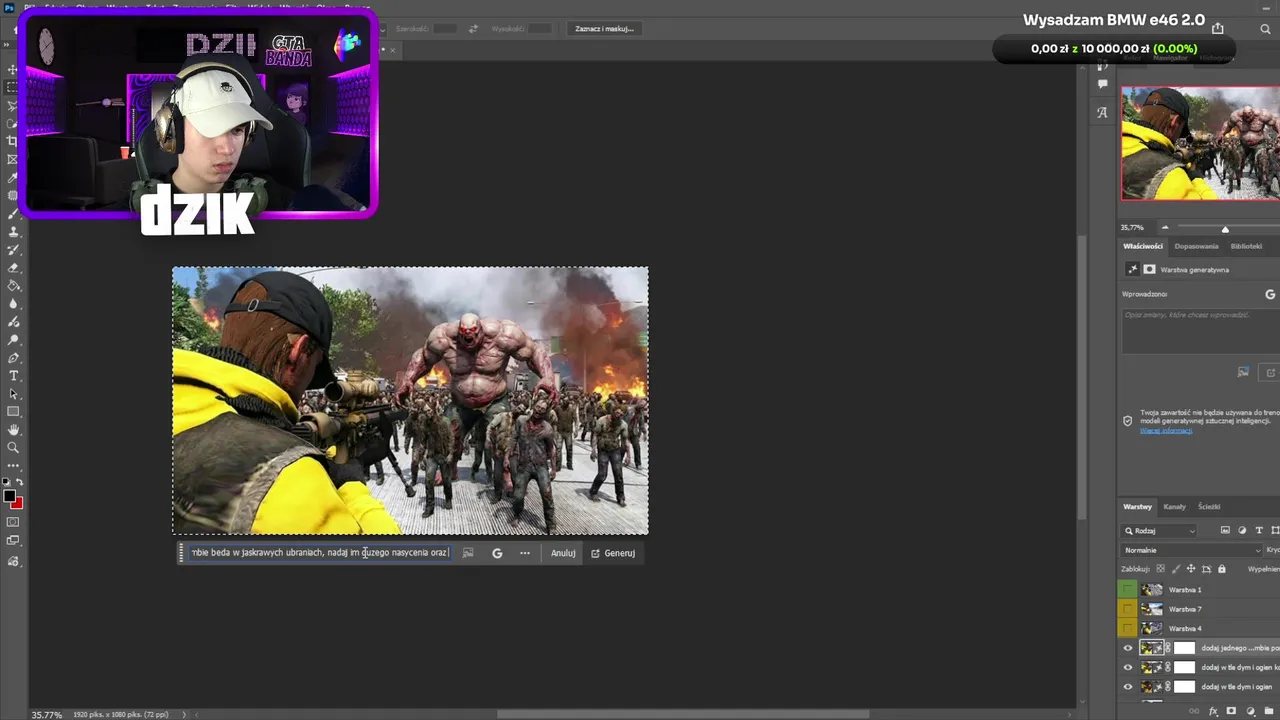Click the Zaznacz i maskuj button
The height and width of the screenshot is (720, 1280).
(x=604, y=28)
